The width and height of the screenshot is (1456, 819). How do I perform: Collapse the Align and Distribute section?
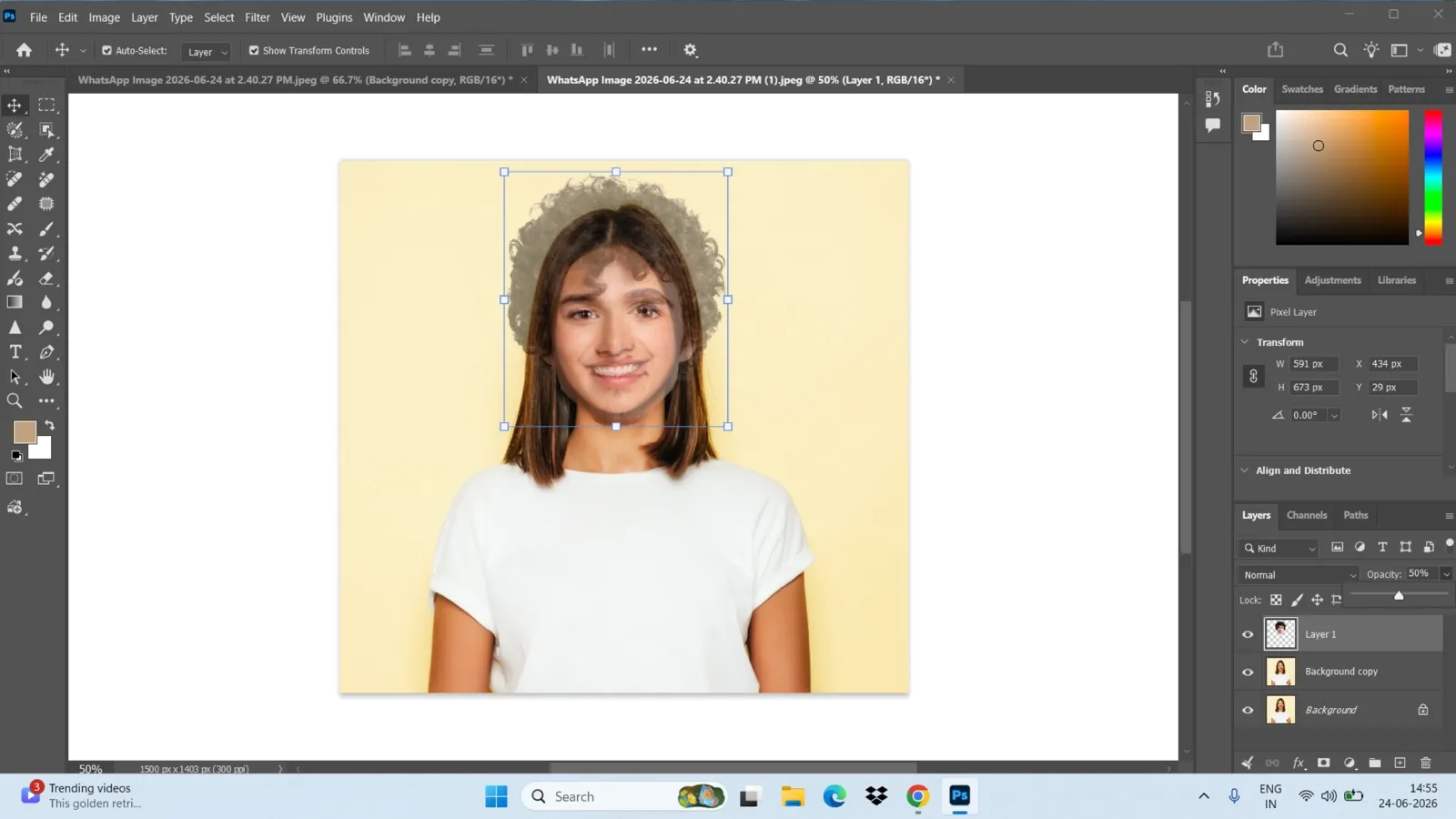click(x=1245, y=470)
